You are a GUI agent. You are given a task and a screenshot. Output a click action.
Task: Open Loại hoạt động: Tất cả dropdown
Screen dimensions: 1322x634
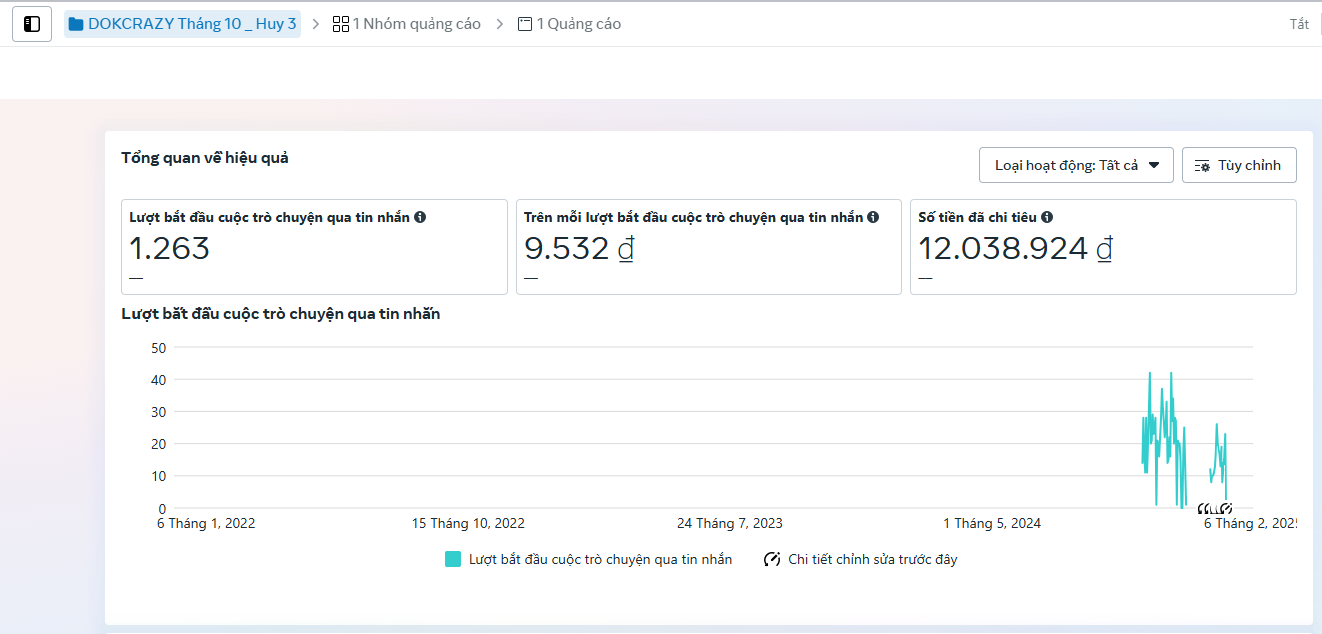tap(1076, 165)
